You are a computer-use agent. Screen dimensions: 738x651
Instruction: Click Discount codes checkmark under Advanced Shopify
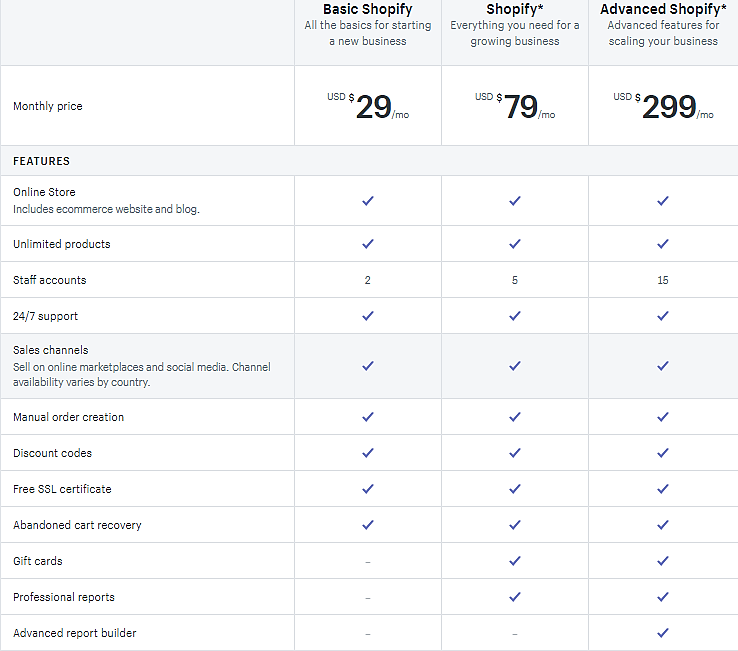coord(663,453)
